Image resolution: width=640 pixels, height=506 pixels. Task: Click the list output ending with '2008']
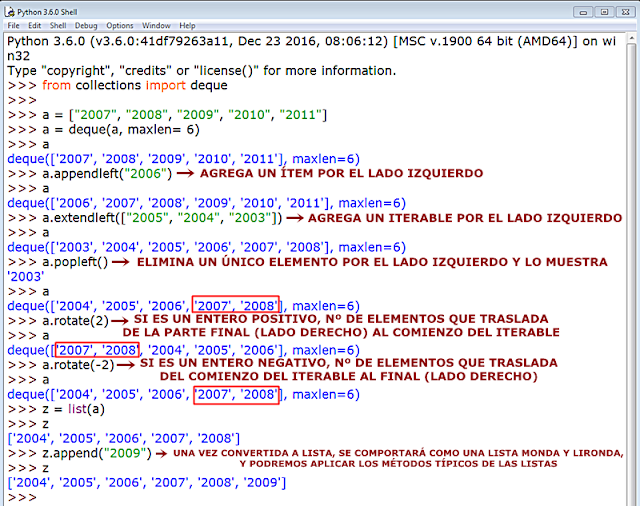click(x=124, y=438)
